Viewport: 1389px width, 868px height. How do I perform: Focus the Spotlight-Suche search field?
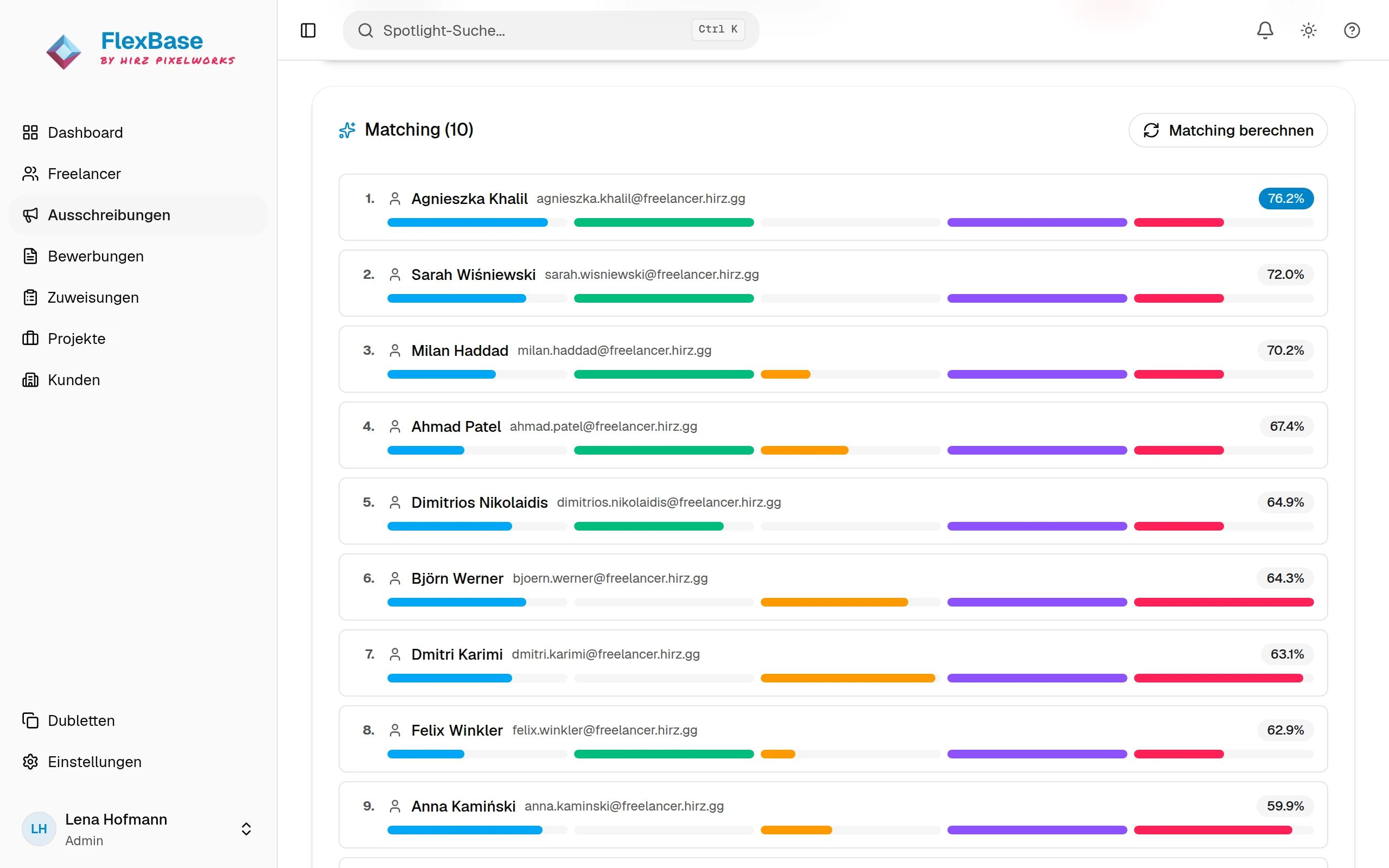[x=551, y=30]
